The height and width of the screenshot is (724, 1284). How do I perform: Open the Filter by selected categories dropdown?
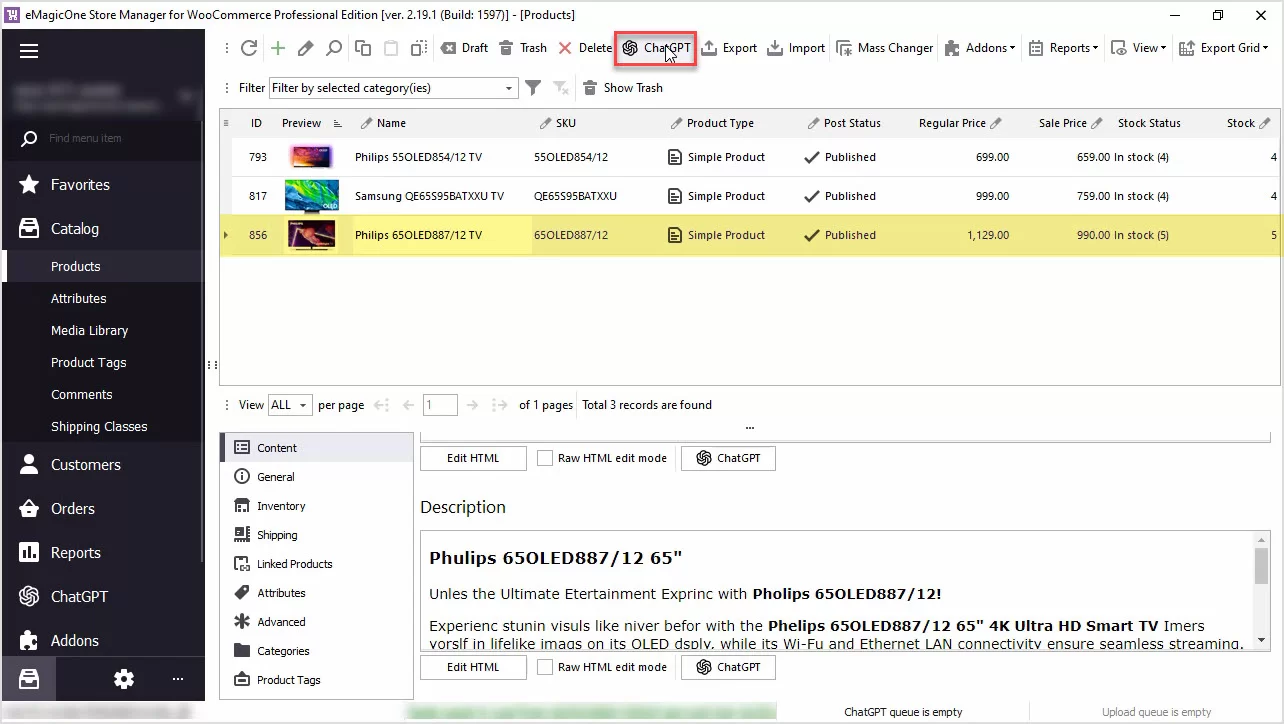509,88
